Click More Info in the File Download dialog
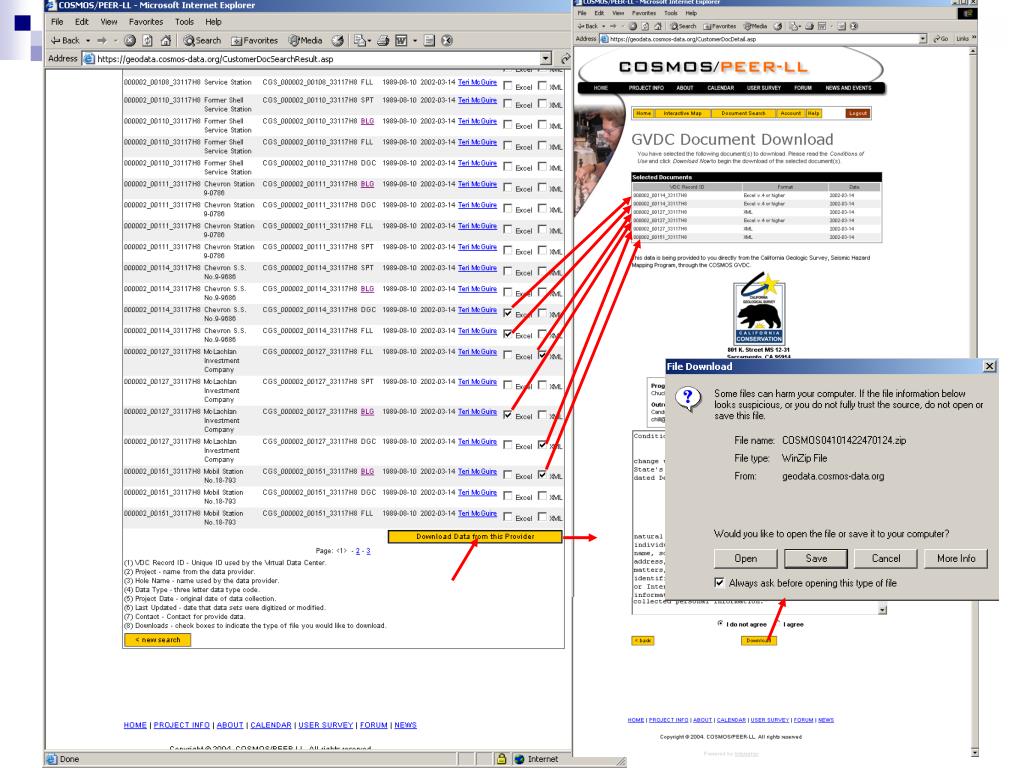 [x=956, y=558]
